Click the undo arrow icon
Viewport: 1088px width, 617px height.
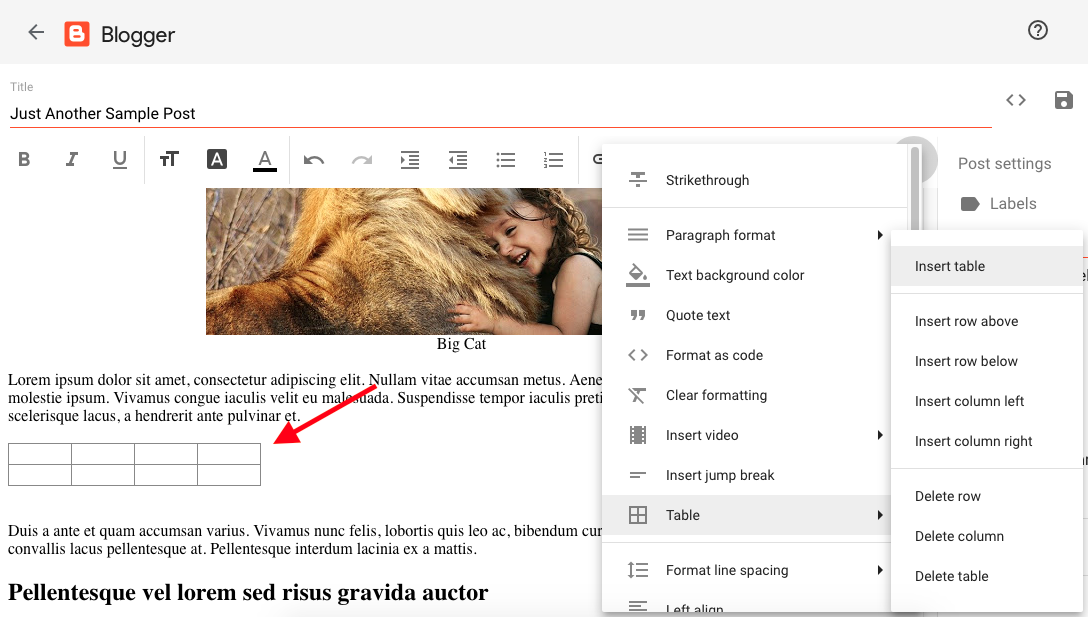[x=314, y=160]
